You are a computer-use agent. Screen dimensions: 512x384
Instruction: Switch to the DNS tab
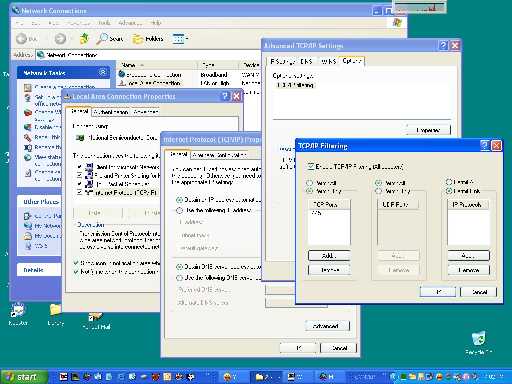pyautogui.click(x=306, y=61)
